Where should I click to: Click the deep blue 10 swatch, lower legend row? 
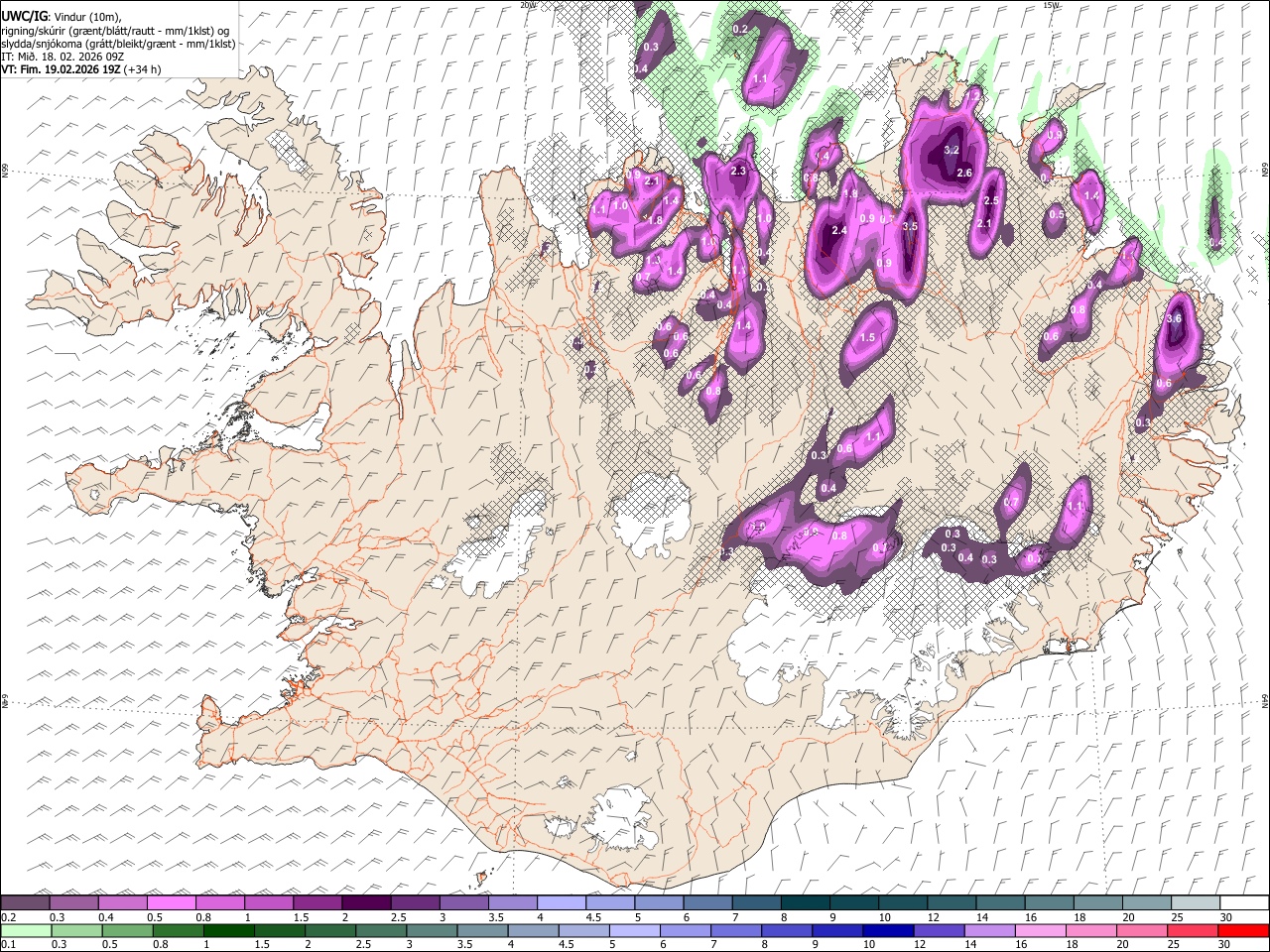[x=888, y=930]
